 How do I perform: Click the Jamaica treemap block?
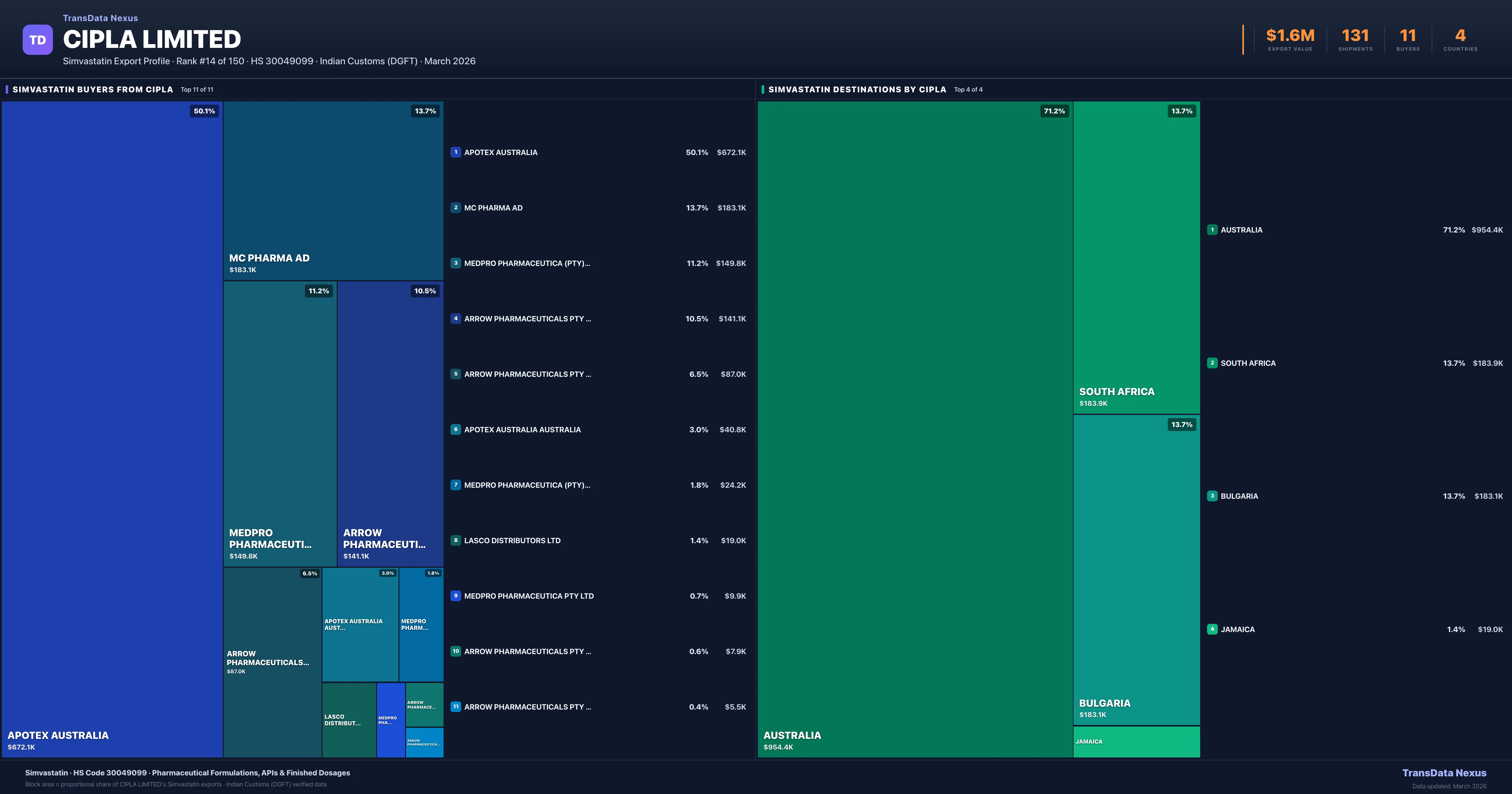1136,742
